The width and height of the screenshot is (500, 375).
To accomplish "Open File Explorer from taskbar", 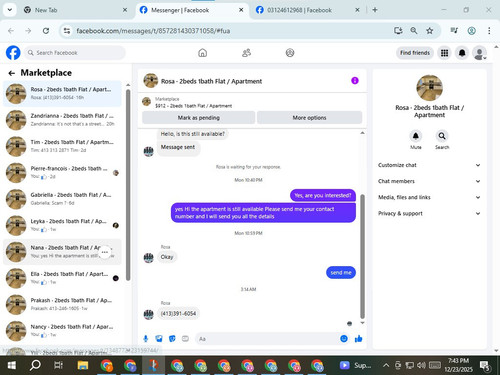I will point(83,365).
